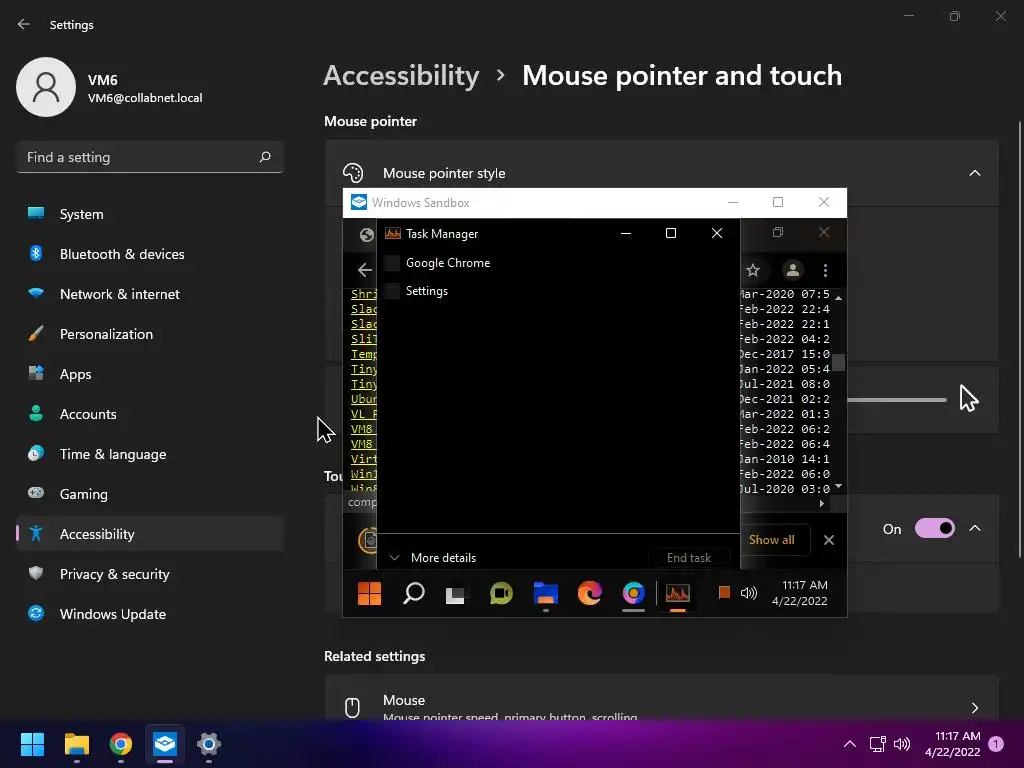1024x768 pixels.
Task: Click the host volume tray icon
Action: click(x=902, y=744)
